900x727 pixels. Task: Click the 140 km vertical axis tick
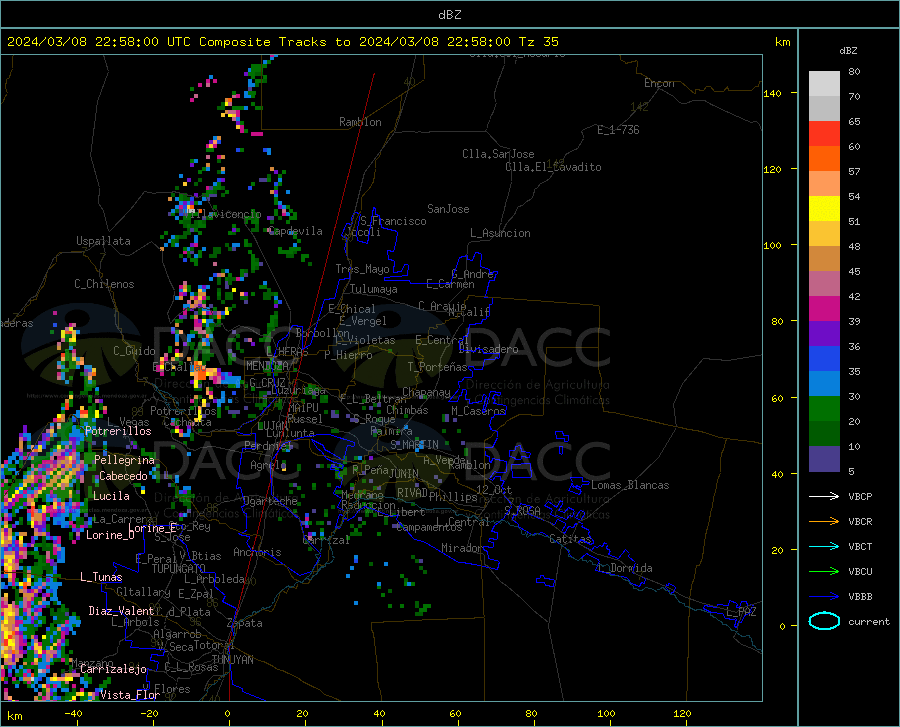(x=773, y=94)
